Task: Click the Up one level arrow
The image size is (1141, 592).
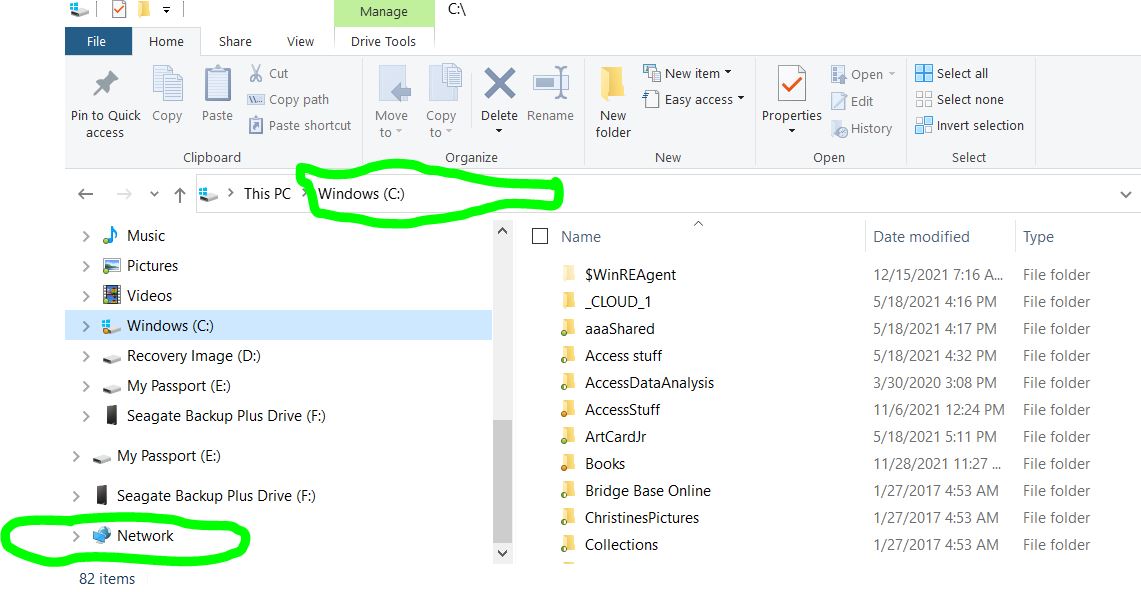Action: click(x=180, y=194)
